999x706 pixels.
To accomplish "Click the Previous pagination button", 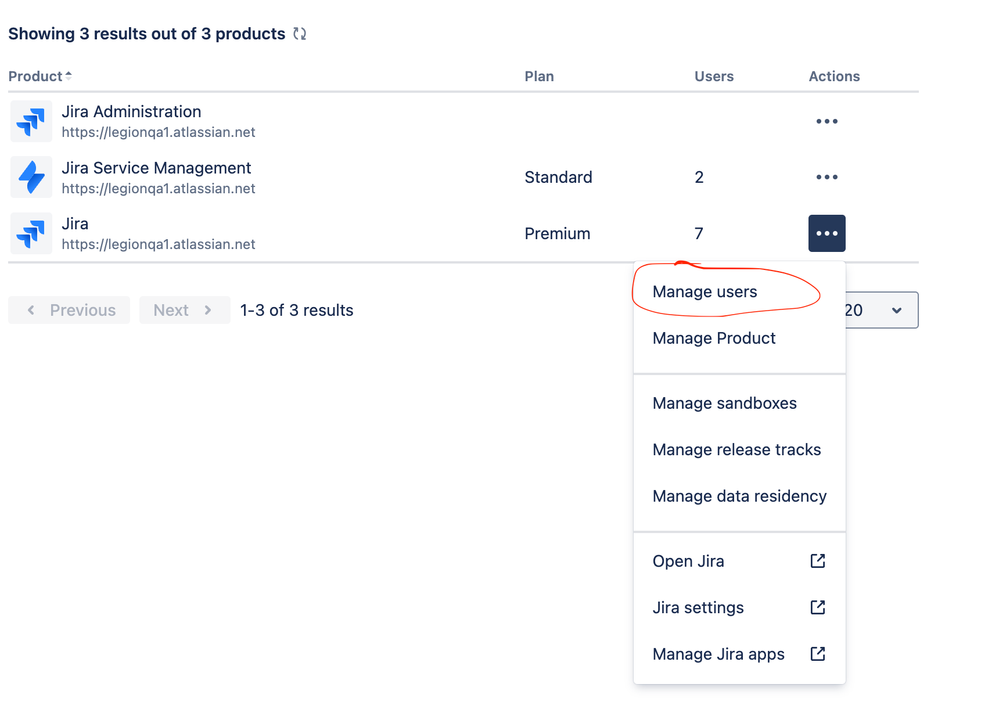I will tap(69, 310).
